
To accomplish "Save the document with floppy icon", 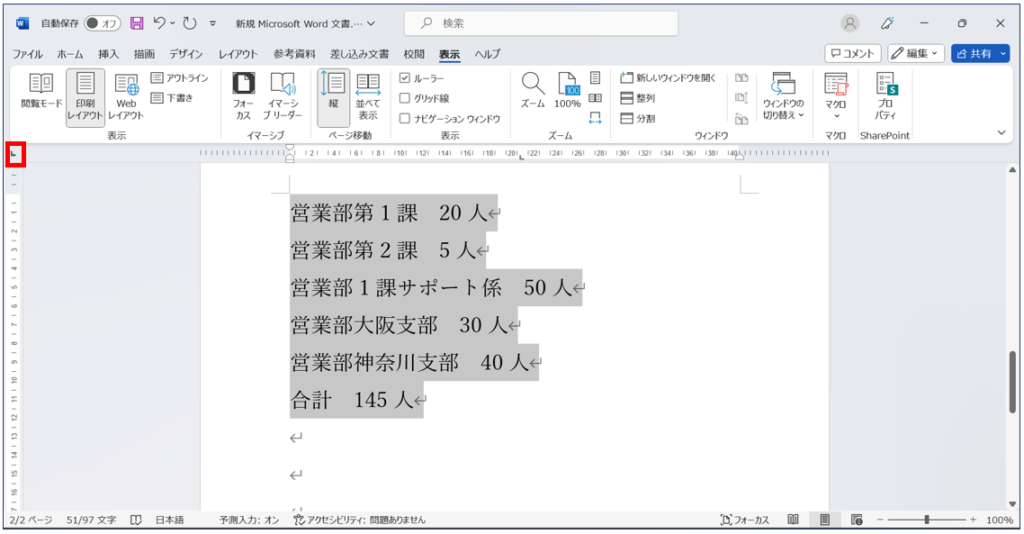I will (136, 24).
